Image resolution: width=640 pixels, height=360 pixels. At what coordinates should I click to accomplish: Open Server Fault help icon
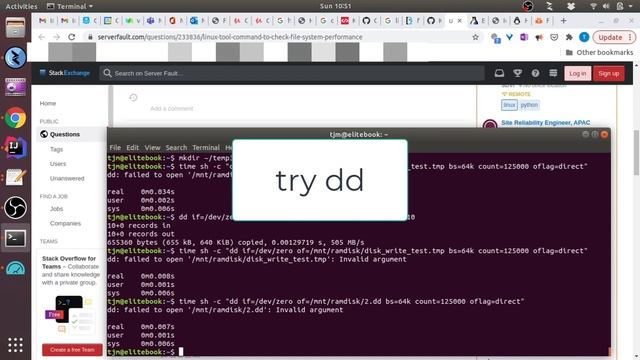(x=535, y=73)
